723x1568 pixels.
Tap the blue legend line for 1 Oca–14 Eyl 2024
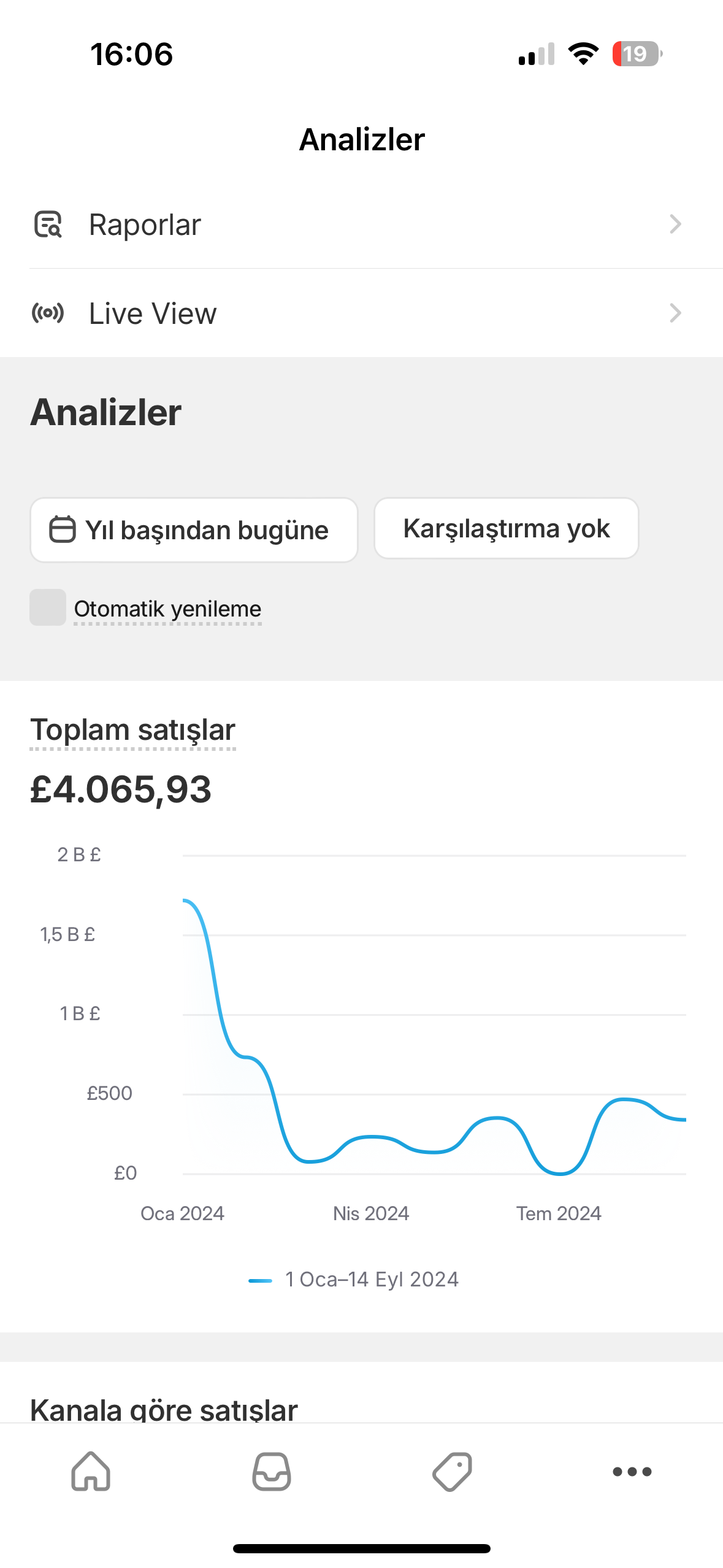pyautogui.click(x=260, y=1280)
